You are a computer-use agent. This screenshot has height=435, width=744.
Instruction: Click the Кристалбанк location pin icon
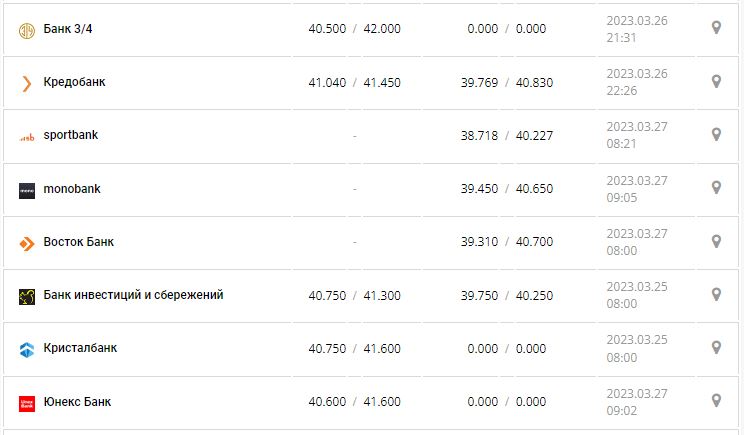[716, 347]
